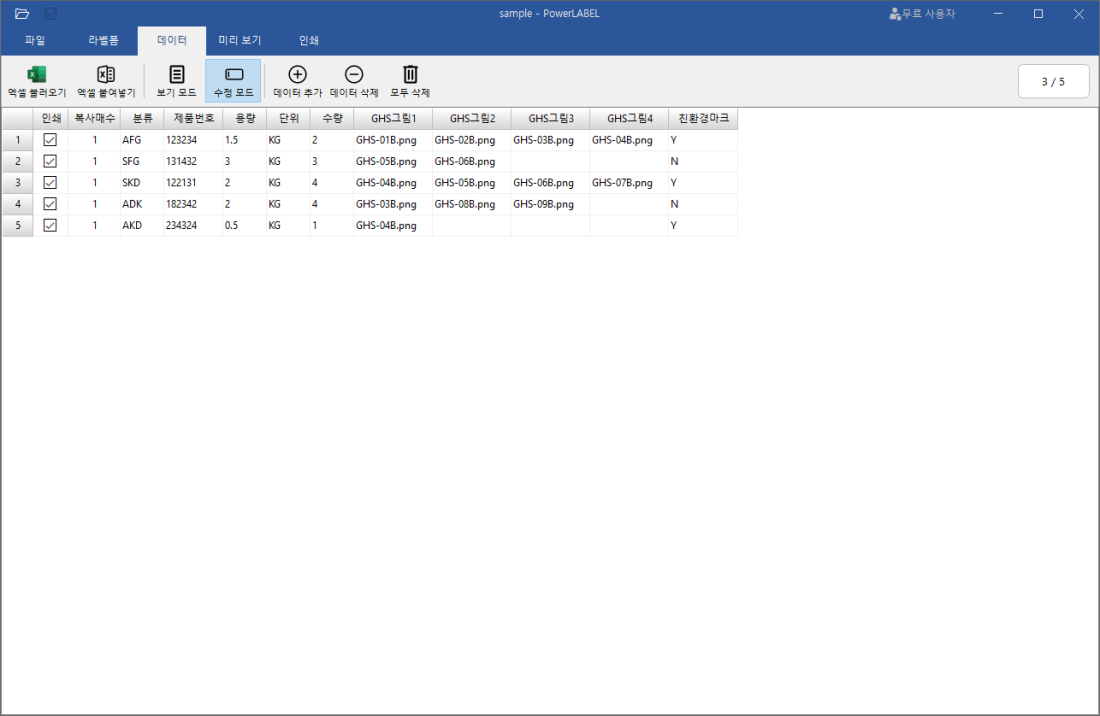The width and height of the screenshot is (1100, 716).
Task: Click the 3 / 5 record counter box
Action: coord(1053,82)
